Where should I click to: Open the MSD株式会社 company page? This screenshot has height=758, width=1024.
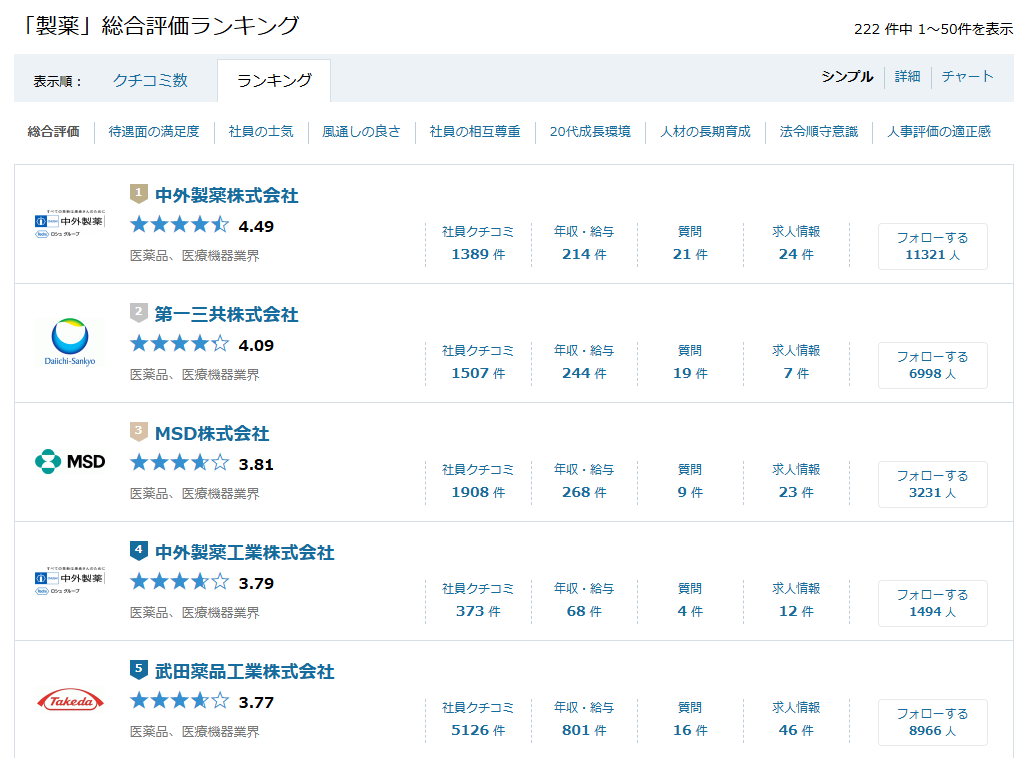coord(212,434)
